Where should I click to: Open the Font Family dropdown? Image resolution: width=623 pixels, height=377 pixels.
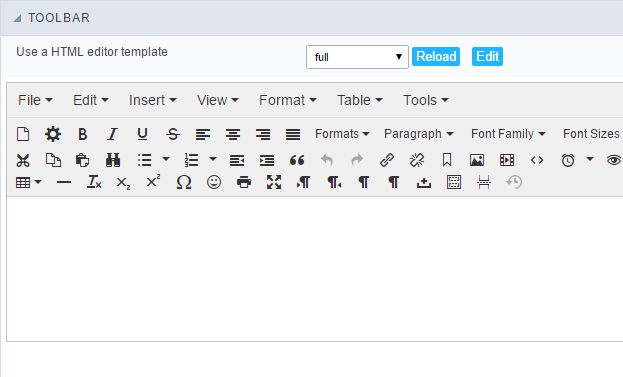[508, 134]
